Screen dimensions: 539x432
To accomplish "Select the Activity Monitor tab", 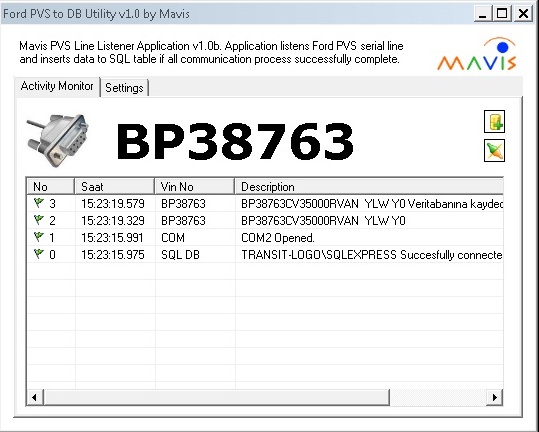I will (57, 86).
